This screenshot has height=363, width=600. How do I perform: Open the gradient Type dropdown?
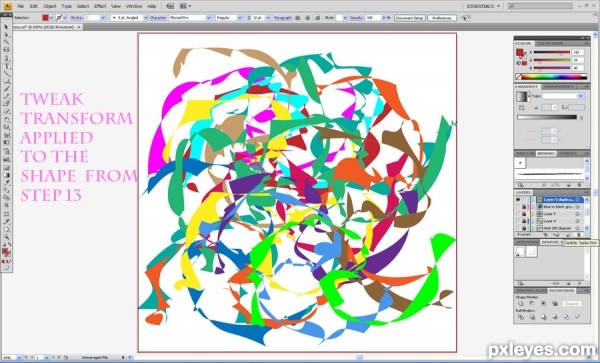tap(563, 96)
